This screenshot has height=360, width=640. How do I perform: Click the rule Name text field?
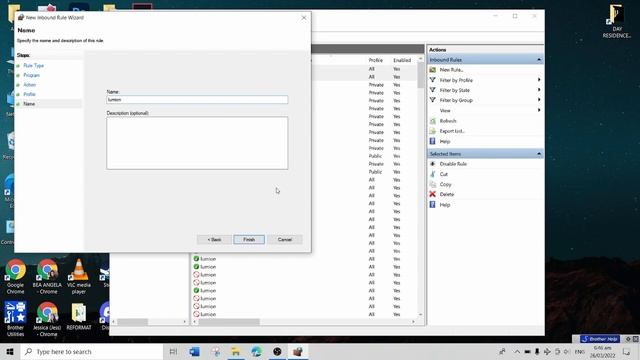pyautogui.click(x=197, y=100)
